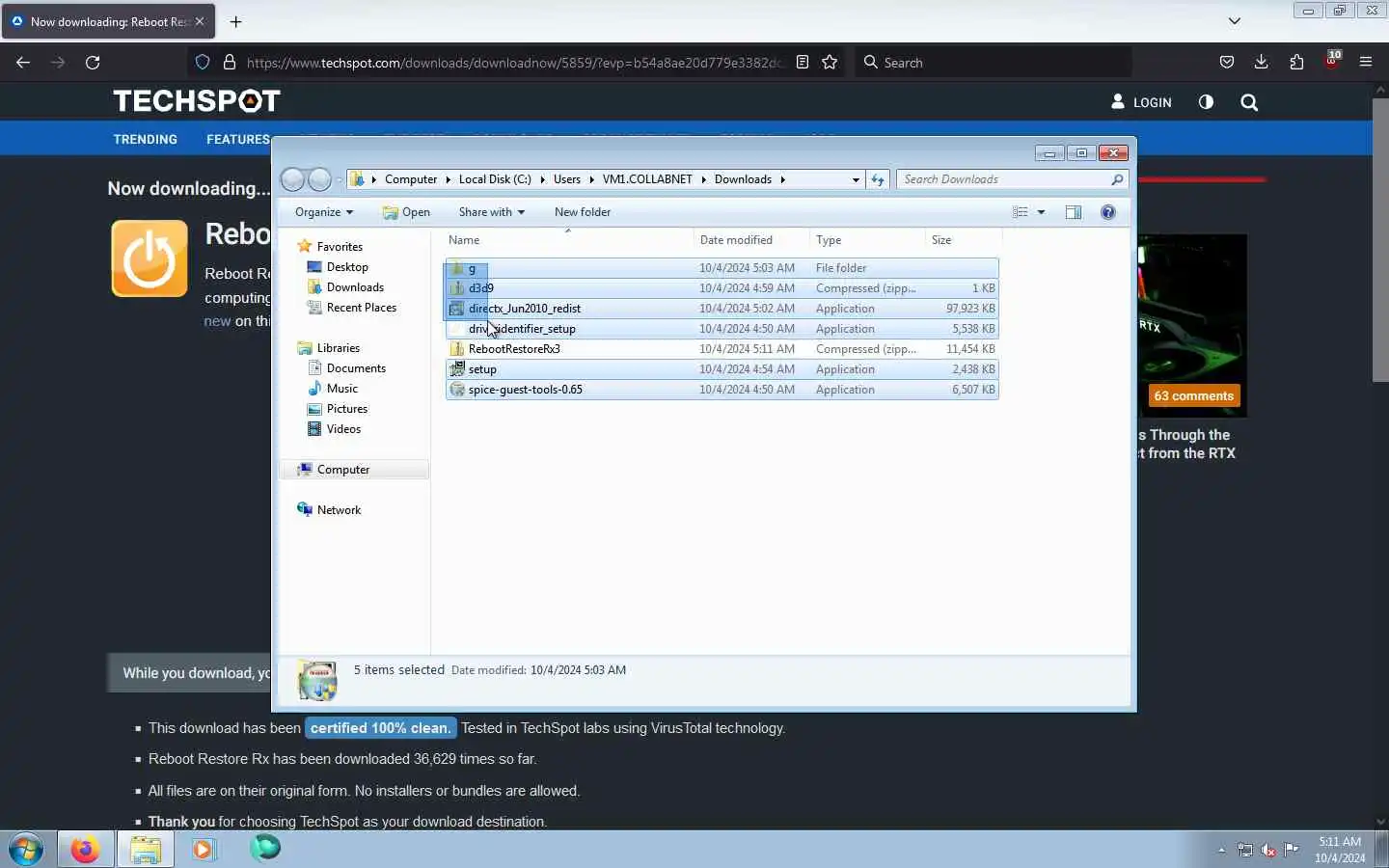1389x868 pixels.
Task: Open Music library
Action: click(333, 389)
